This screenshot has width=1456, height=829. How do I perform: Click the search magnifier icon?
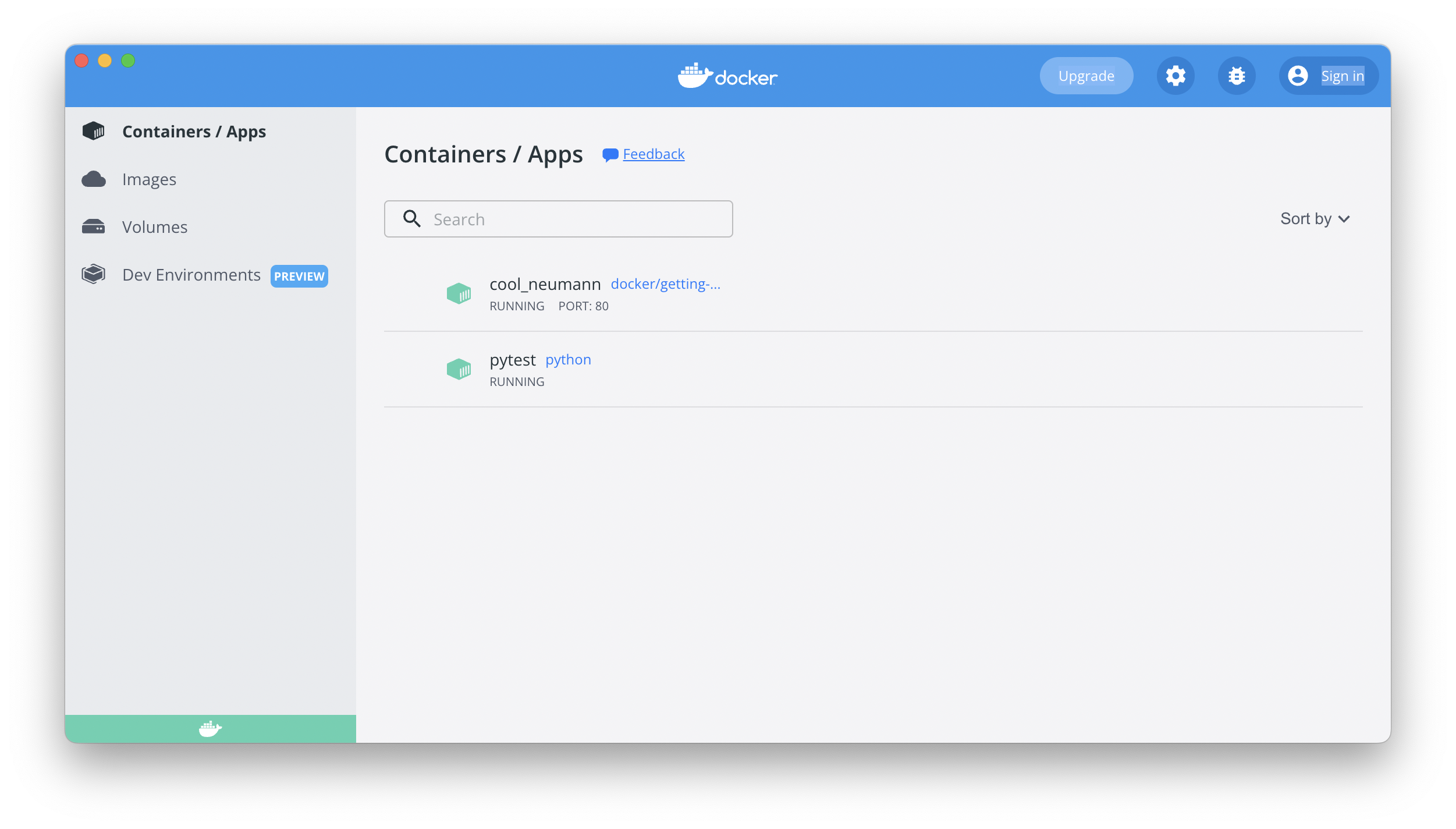tap(412, 219)
